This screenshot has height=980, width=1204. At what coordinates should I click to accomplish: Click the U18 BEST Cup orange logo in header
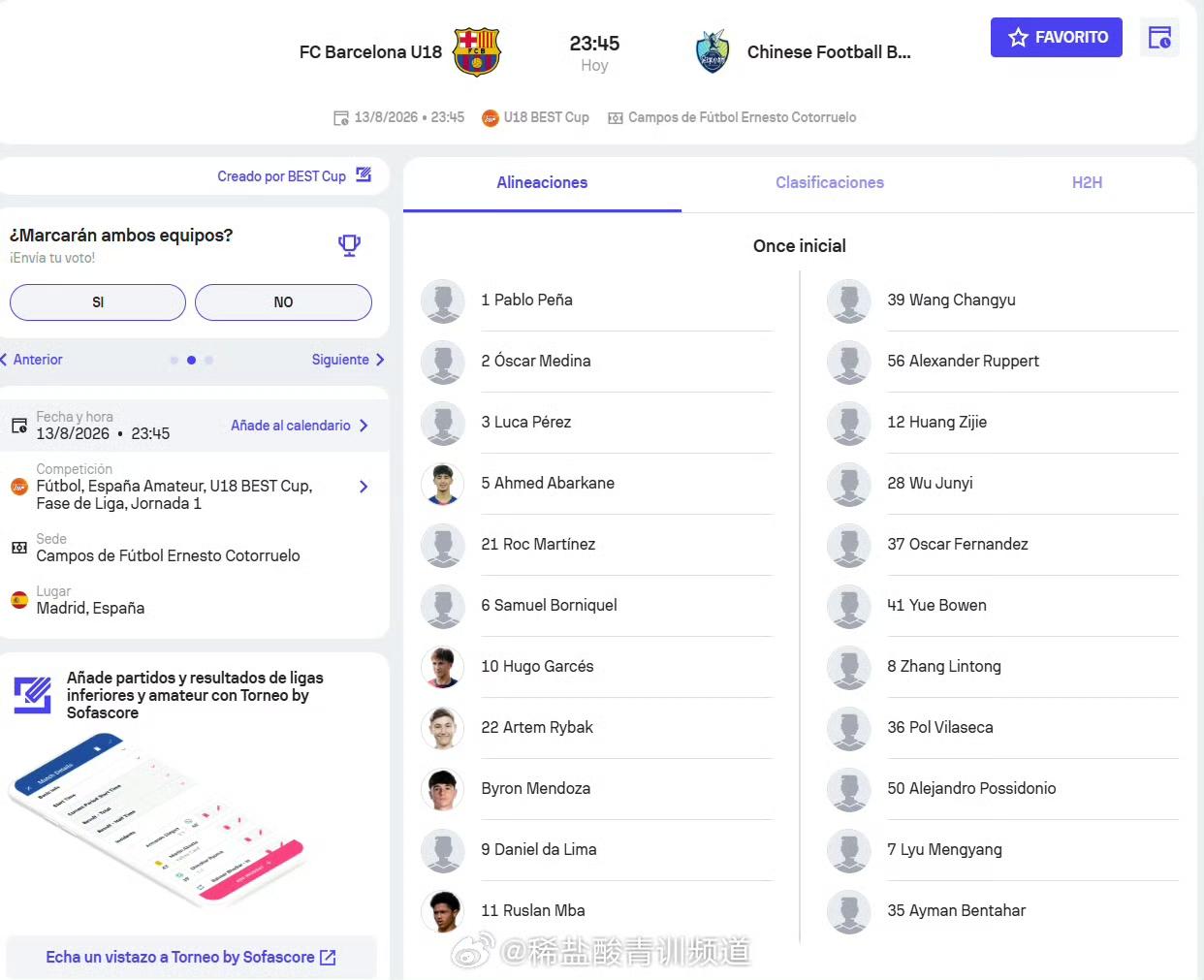coord(491,117)
